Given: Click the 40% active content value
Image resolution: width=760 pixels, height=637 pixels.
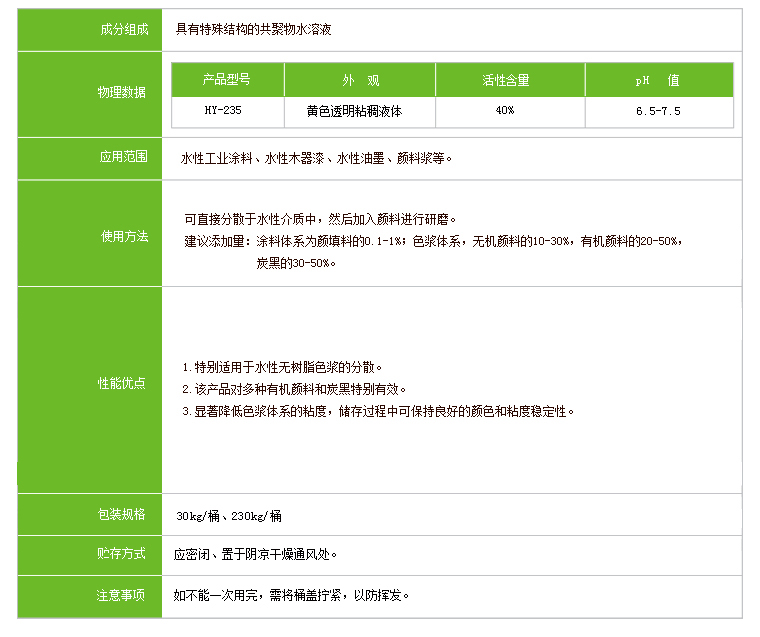Looking at the screenshot, I should click(505, 111).
